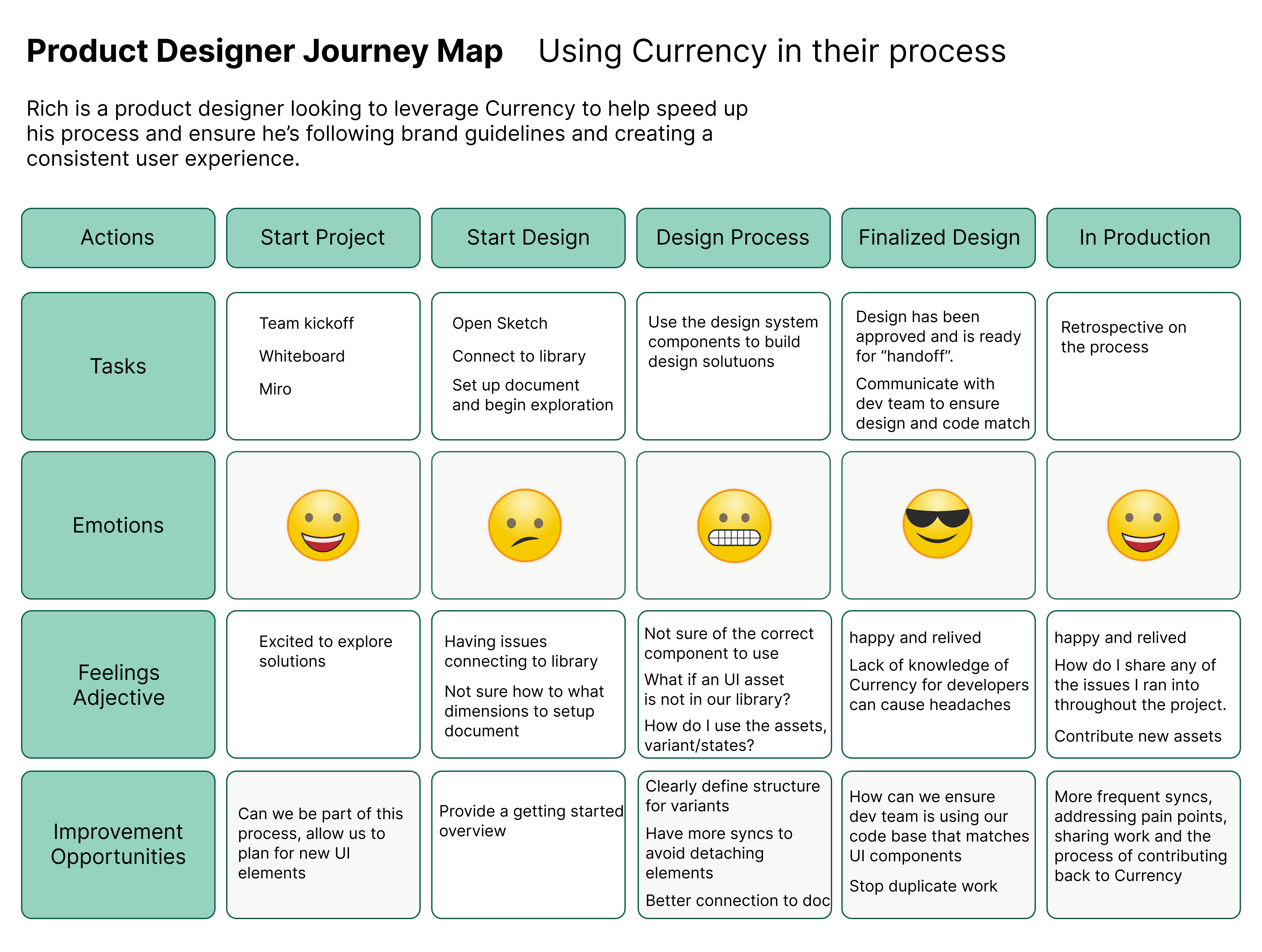Viewport: 1262px width, 952px height.
Task: Click "Retrospective on the process" card
Action: [x=1143, y=366]
